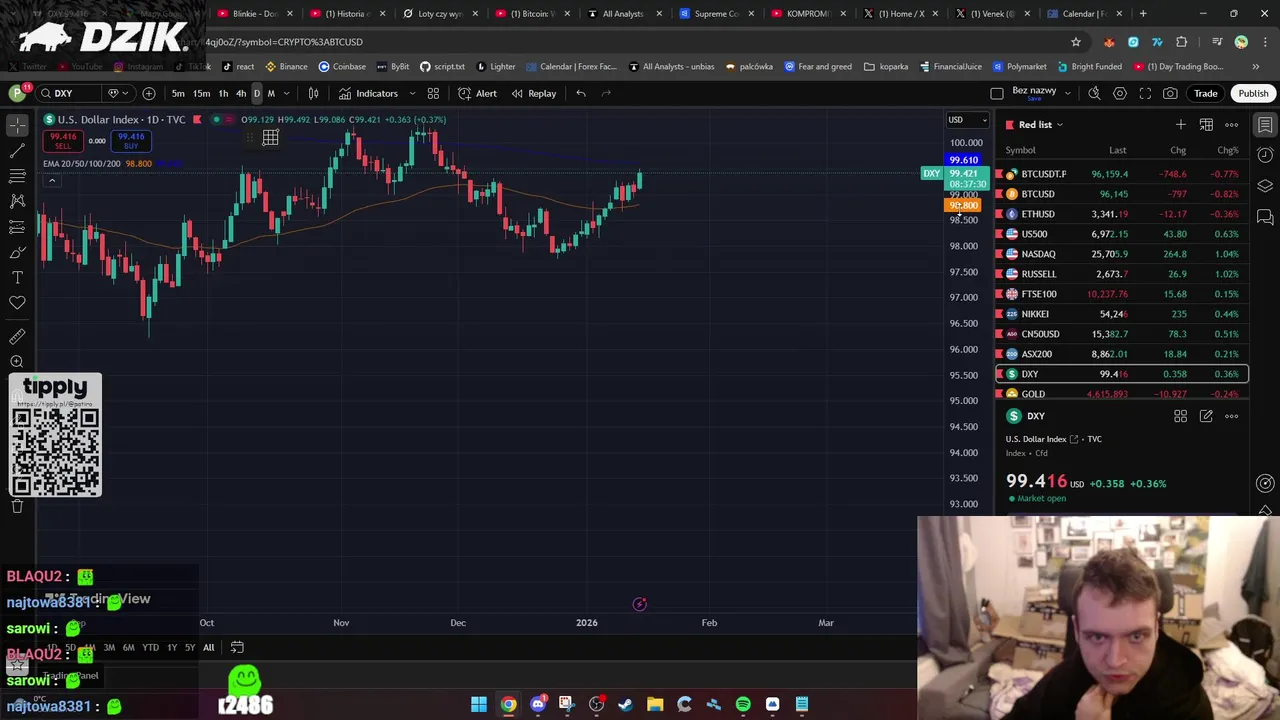Toggle the market status indicator pill in chart header
The width and height of the screenshot is (1280, 720).
[223, 119]
